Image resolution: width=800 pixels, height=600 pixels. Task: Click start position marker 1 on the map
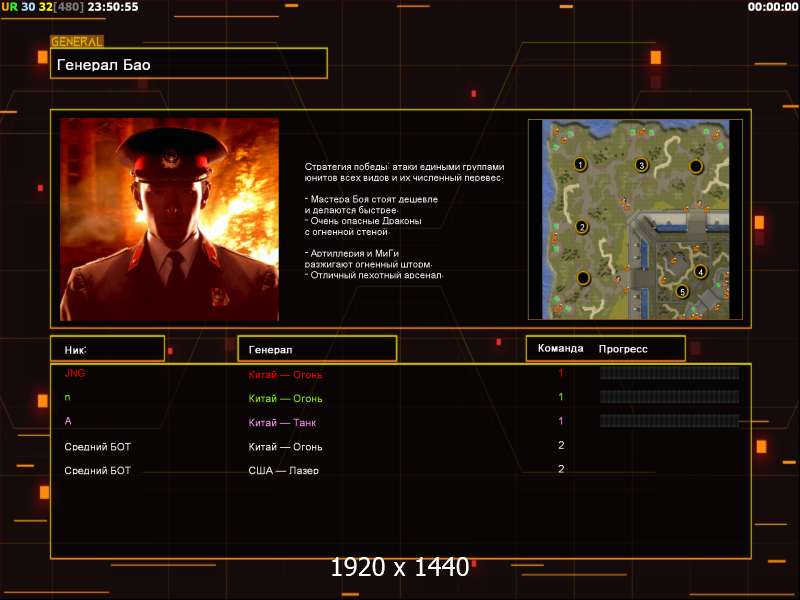pyautogui.click(x=580, y=164)
